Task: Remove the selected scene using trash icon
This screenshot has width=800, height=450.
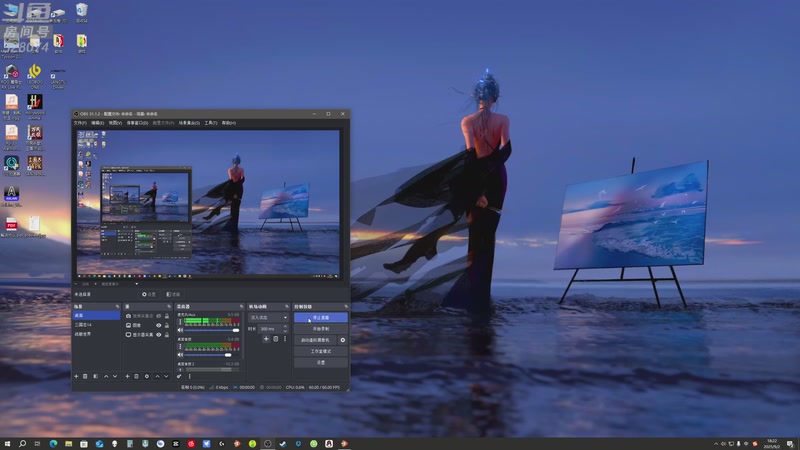Action: point(85,377)
